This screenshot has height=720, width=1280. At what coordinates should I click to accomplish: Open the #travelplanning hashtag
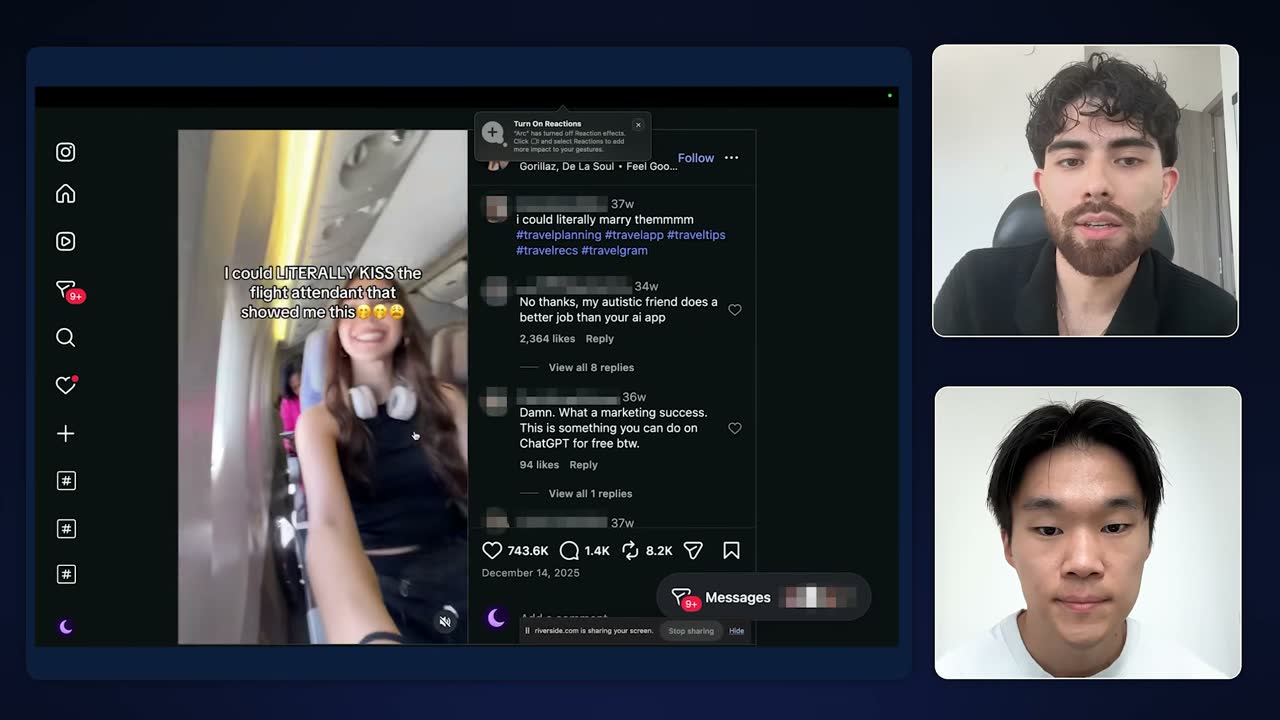coord(559,235)
